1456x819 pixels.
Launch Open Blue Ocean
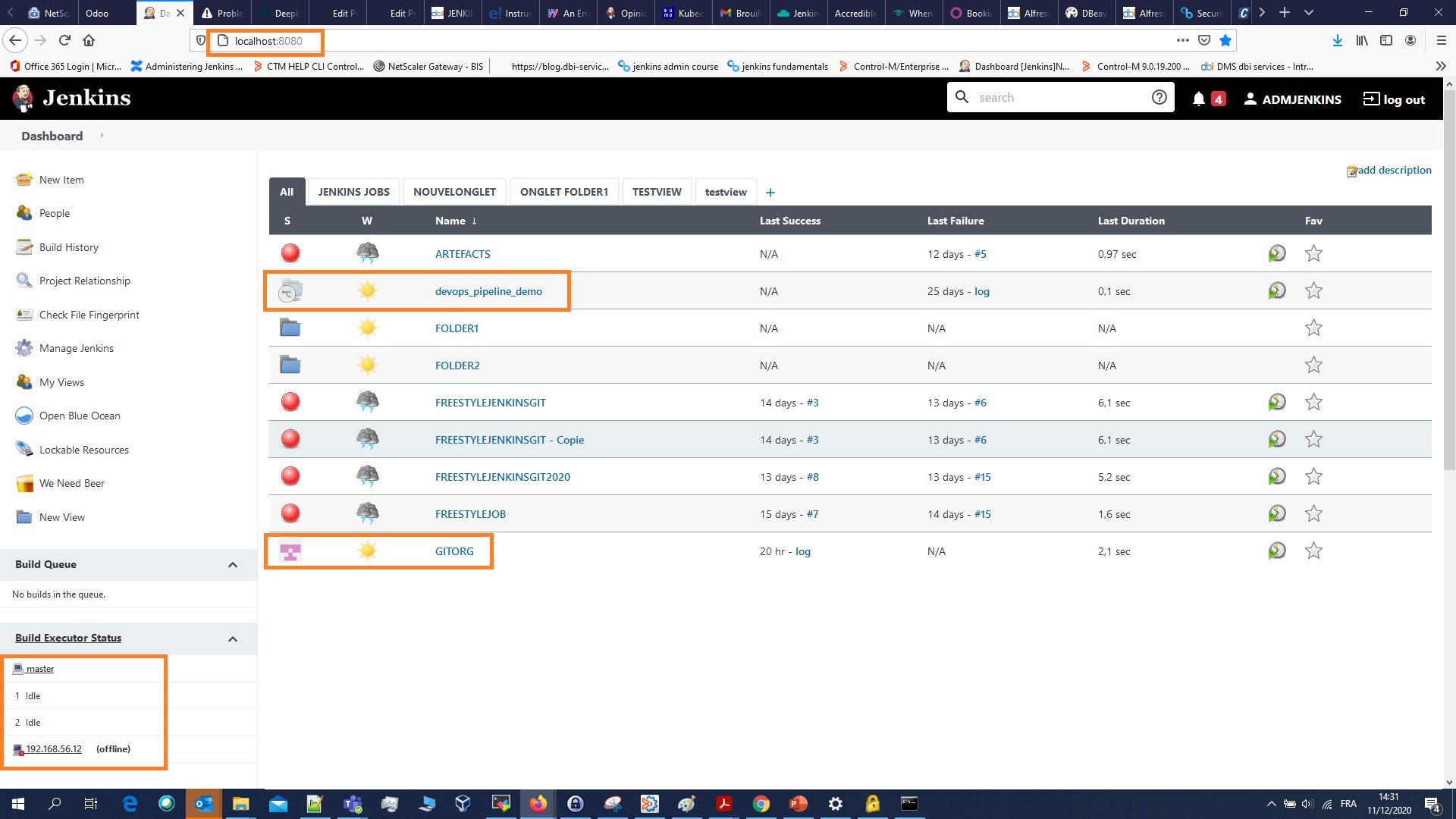tap(80, 416)
